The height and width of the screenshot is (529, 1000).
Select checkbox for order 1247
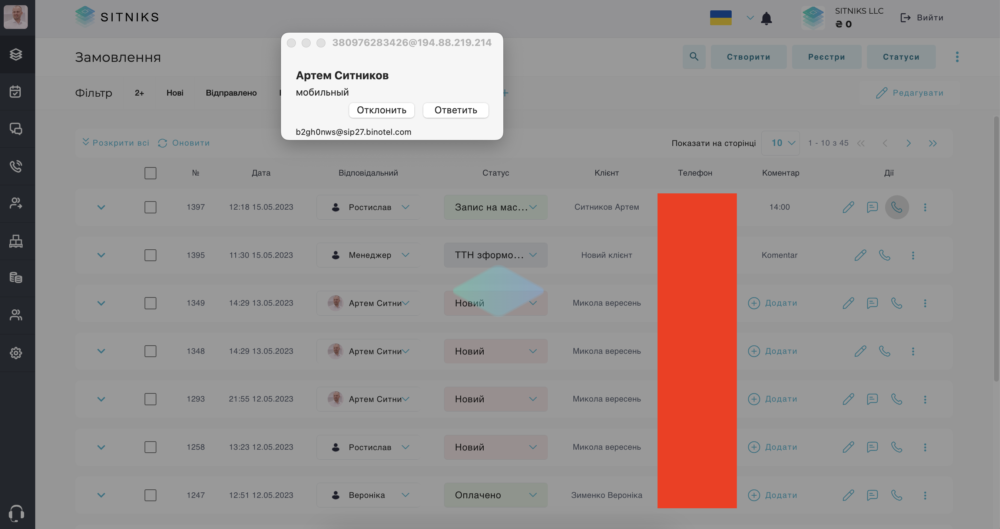tap(151, 495)
